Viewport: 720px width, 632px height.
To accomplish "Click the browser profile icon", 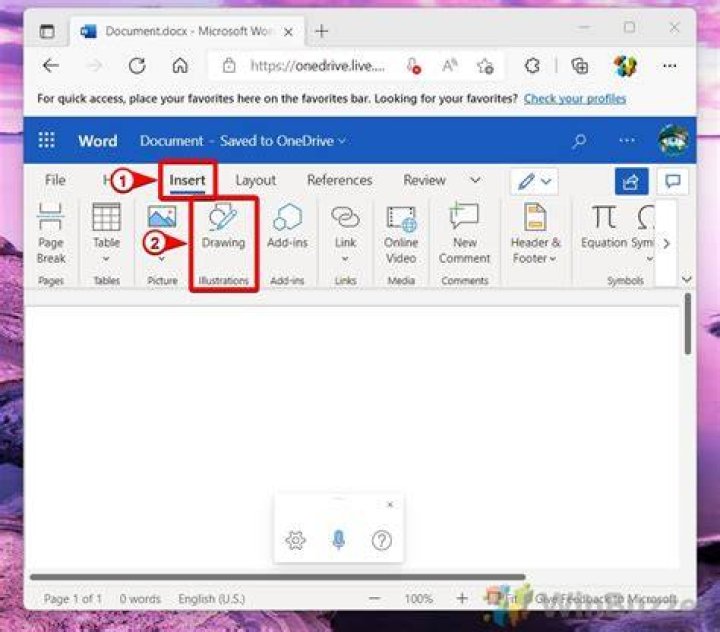I will point(625,66).
